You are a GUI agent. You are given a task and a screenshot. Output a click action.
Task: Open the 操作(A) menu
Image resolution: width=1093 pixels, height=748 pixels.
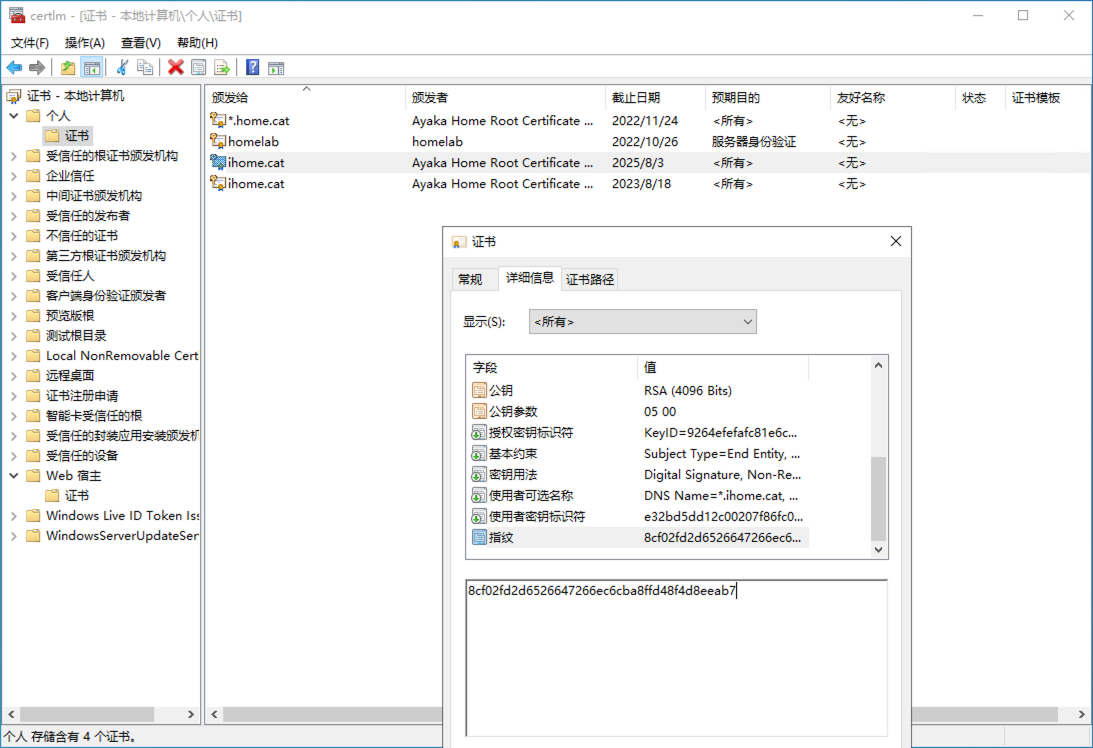[85, 43]
